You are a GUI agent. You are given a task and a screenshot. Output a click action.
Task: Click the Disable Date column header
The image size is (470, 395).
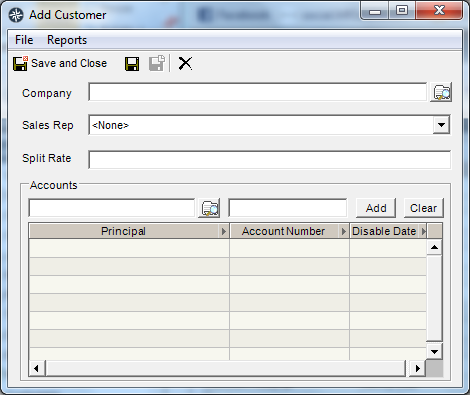click(x=388, y=231)
